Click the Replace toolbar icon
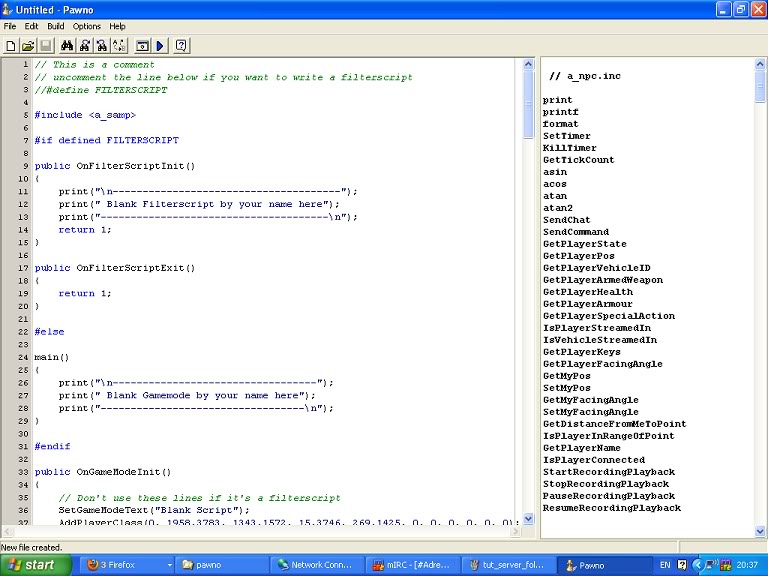The image size is (768, 576). [119, 46]
